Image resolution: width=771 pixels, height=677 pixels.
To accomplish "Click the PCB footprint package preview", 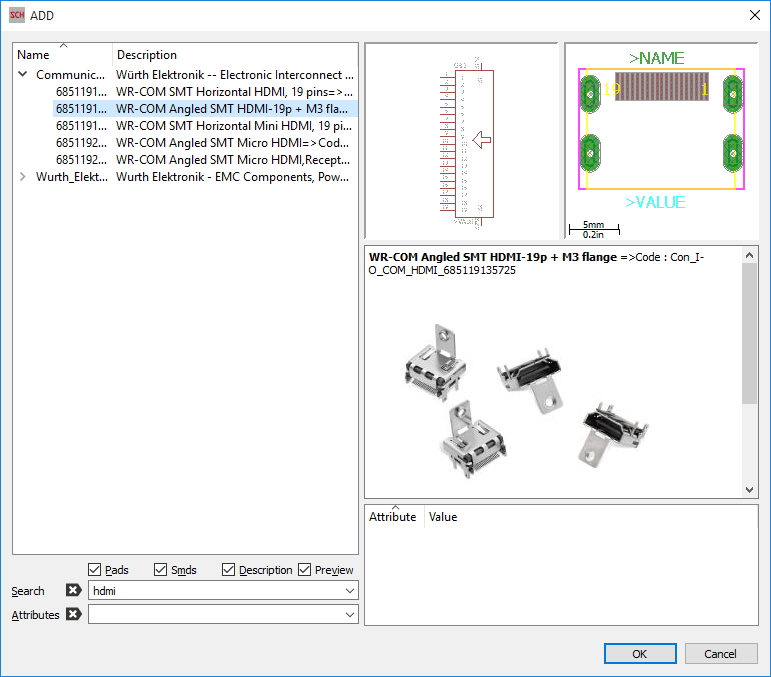I will click(661, 142).
